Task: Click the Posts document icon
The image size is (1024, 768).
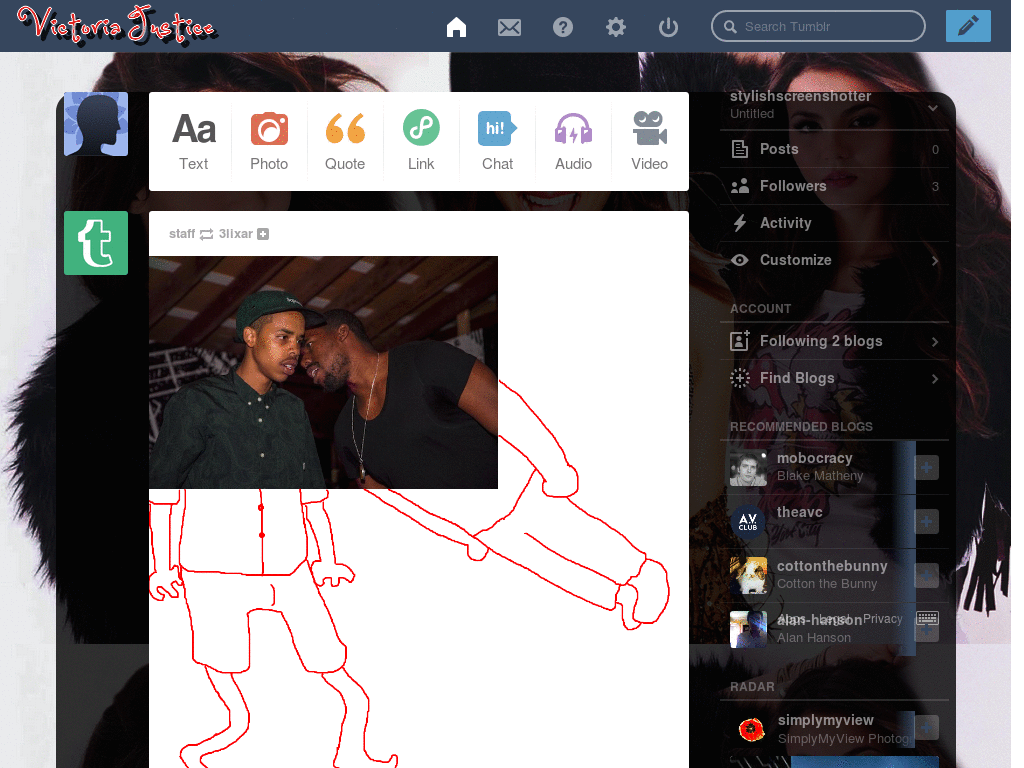Action: coord(740,149)
